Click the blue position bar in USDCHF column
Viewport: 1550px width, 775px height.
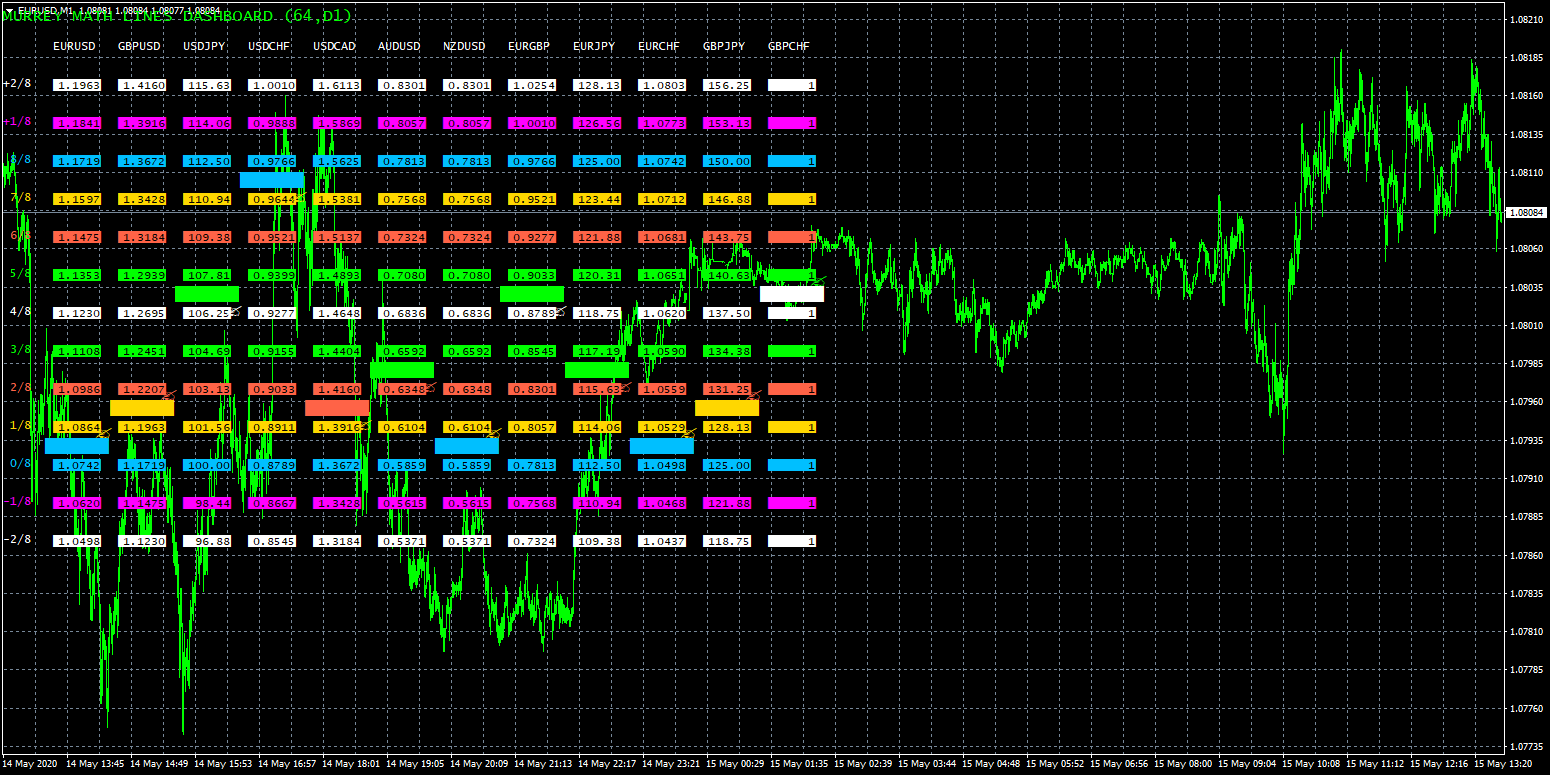[272, 180]
